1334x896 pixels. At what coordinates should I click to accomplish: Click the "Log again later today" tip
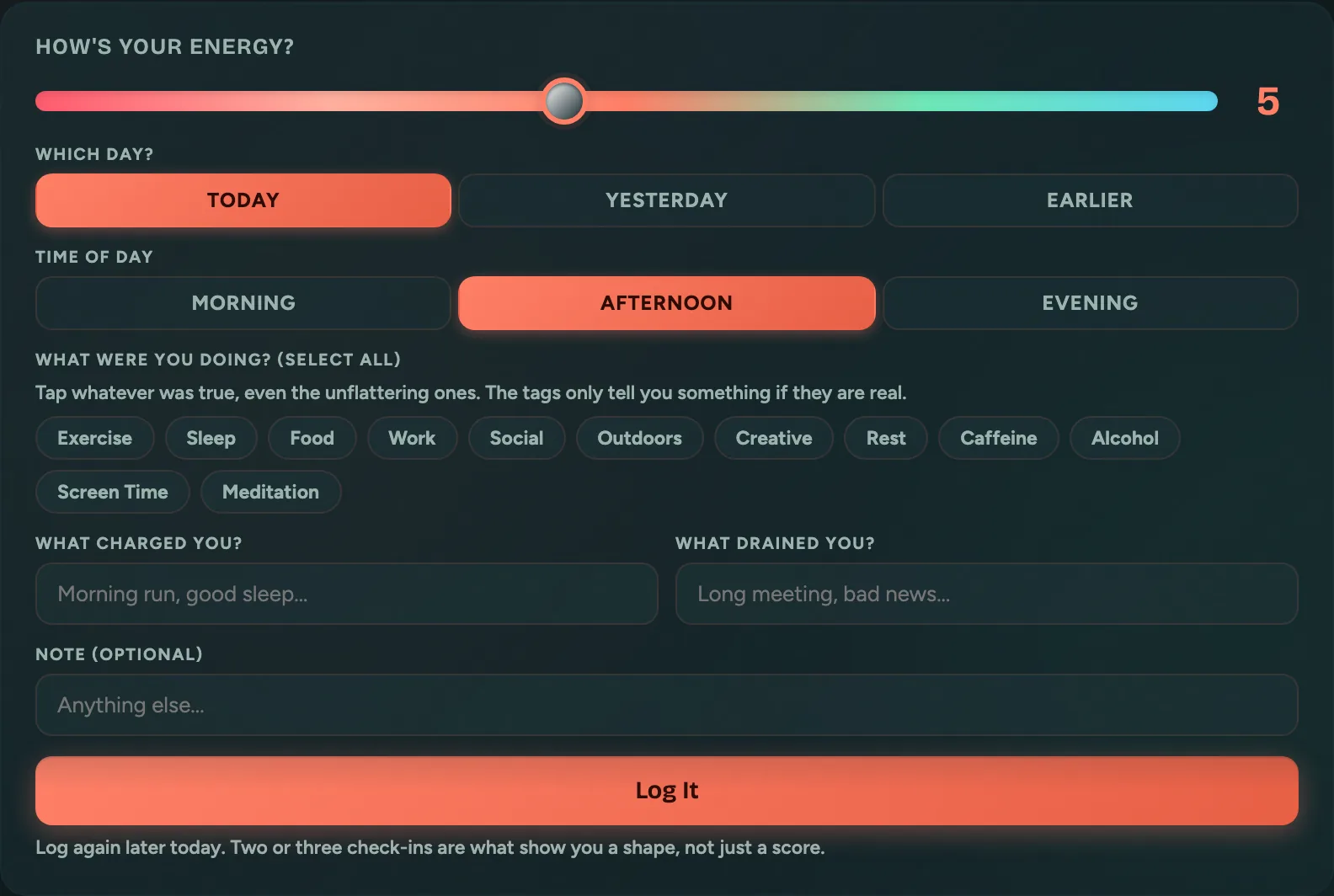[430, 848]
